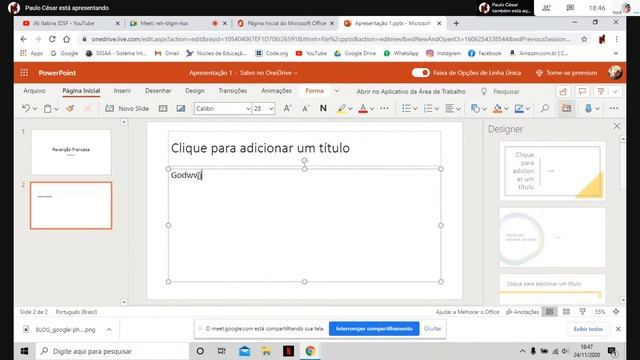
Task: Toggle Faixa de Opções de Linha Única switch
Action: click(420, 73)
